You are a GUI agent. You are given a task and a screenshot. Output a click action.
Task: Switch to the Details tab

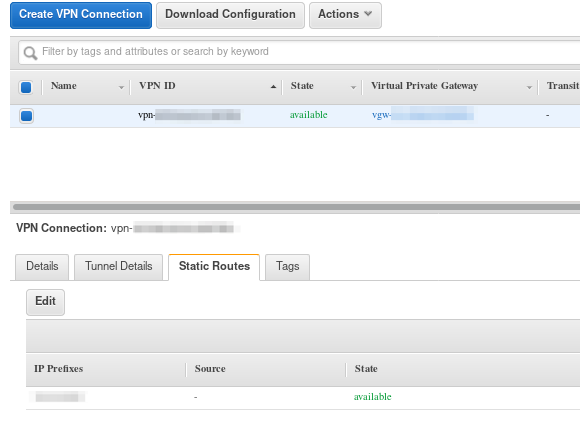pyautogui.click(x=42, y=267)
